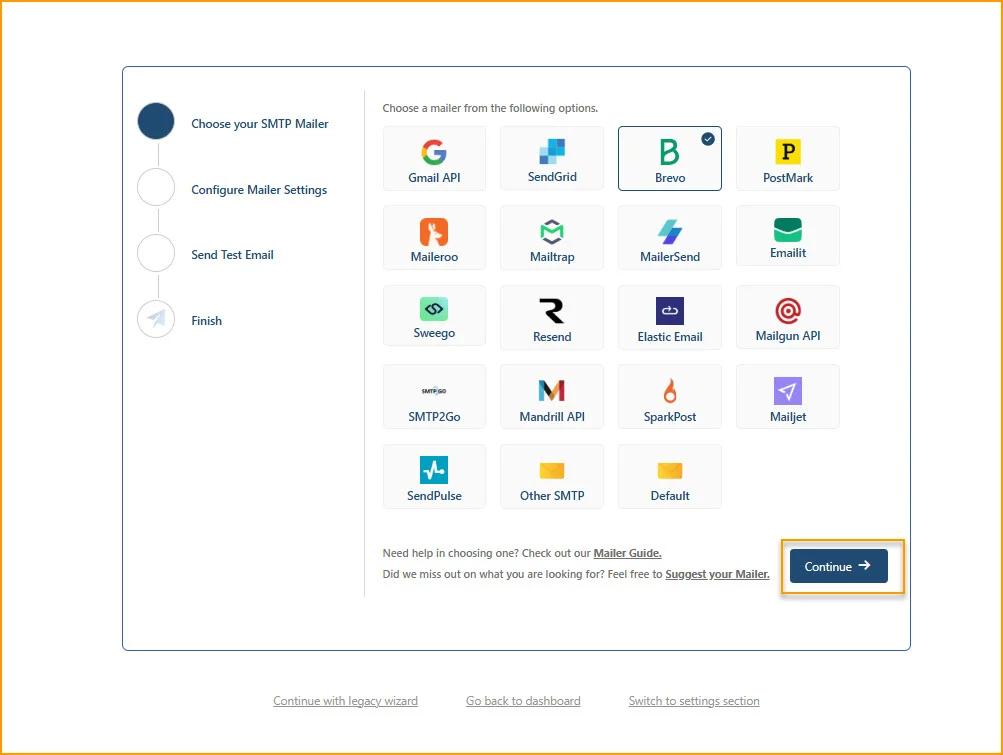Pick the Emailit mailer card
The image size is (1003, 755).
tap(787, 236)
